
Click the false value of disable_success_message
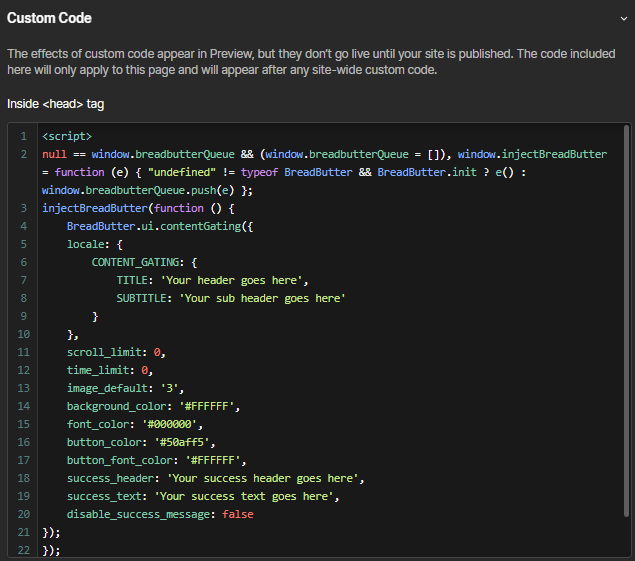[x=238, y=514]
